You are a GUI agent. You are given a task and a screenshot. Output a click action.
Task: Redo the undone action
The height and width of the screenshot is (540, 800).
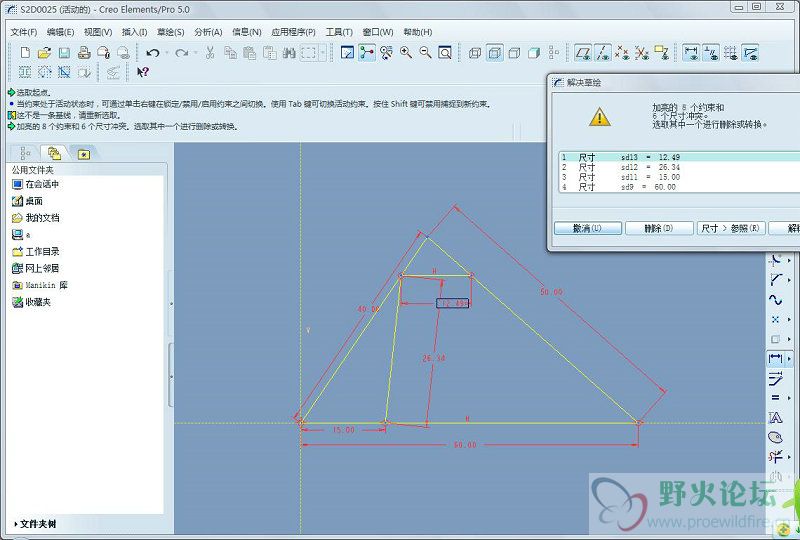[x=182, y=53]
